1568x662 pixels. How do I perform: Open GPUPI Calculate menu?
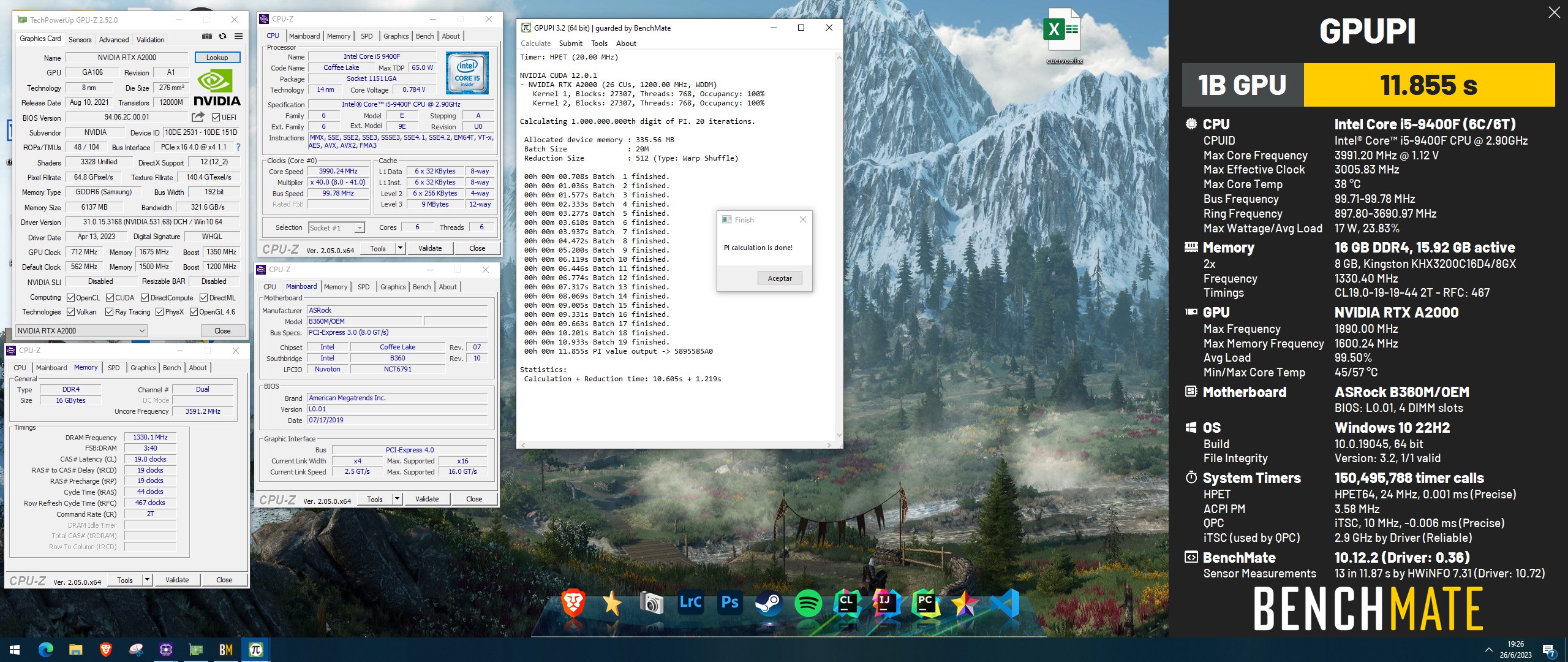[x=535, y=44]
